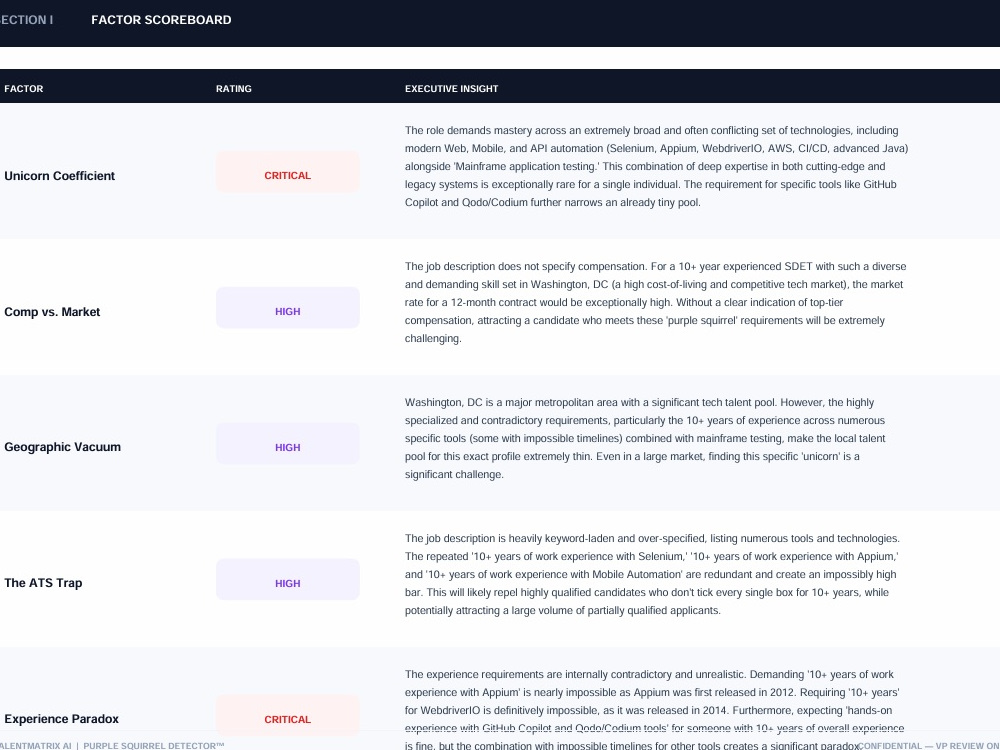Click the CRITICAL badge for Experience Paradox

[288, 715]
